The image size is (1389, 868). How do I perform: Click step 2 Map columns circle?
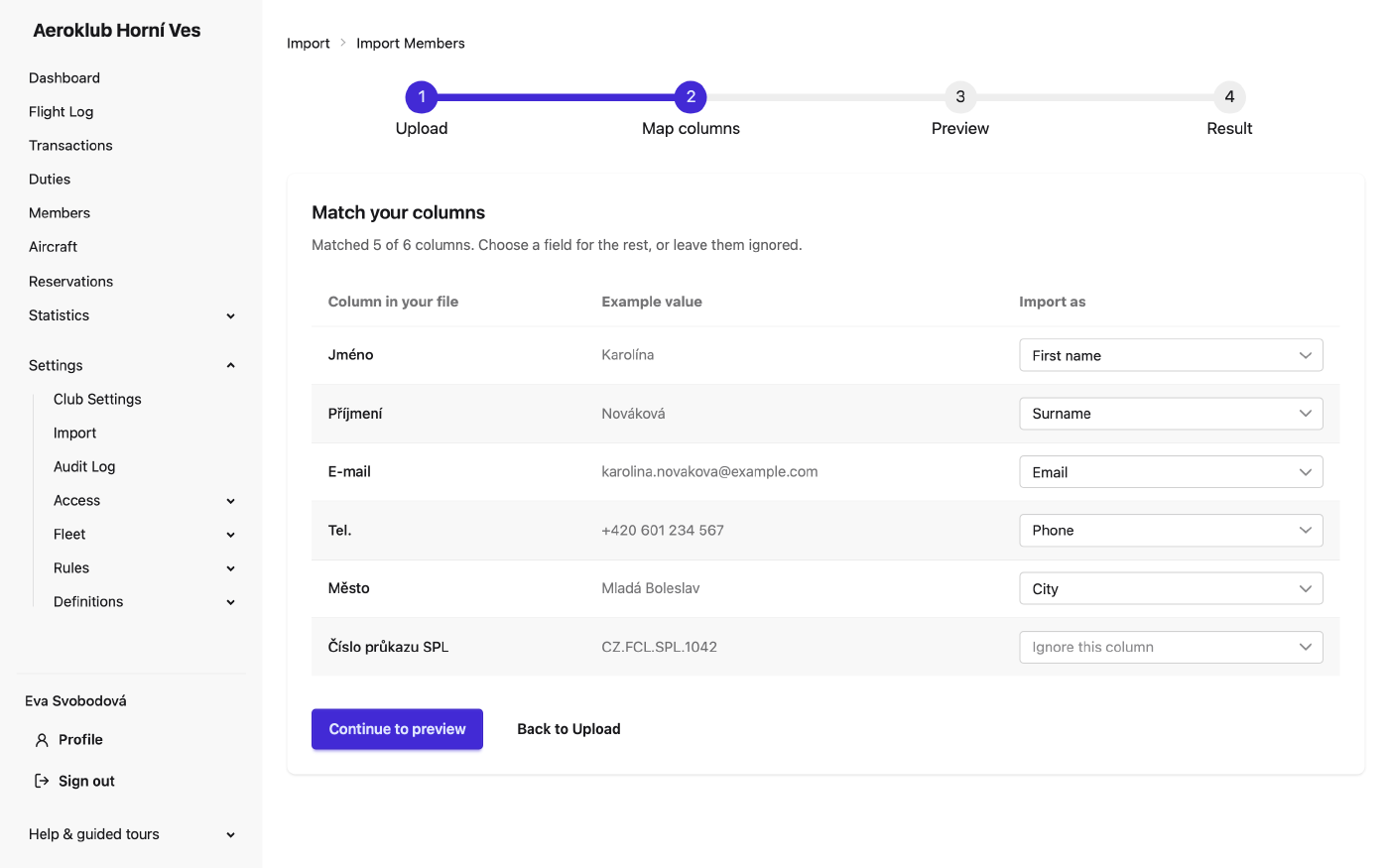691,97
